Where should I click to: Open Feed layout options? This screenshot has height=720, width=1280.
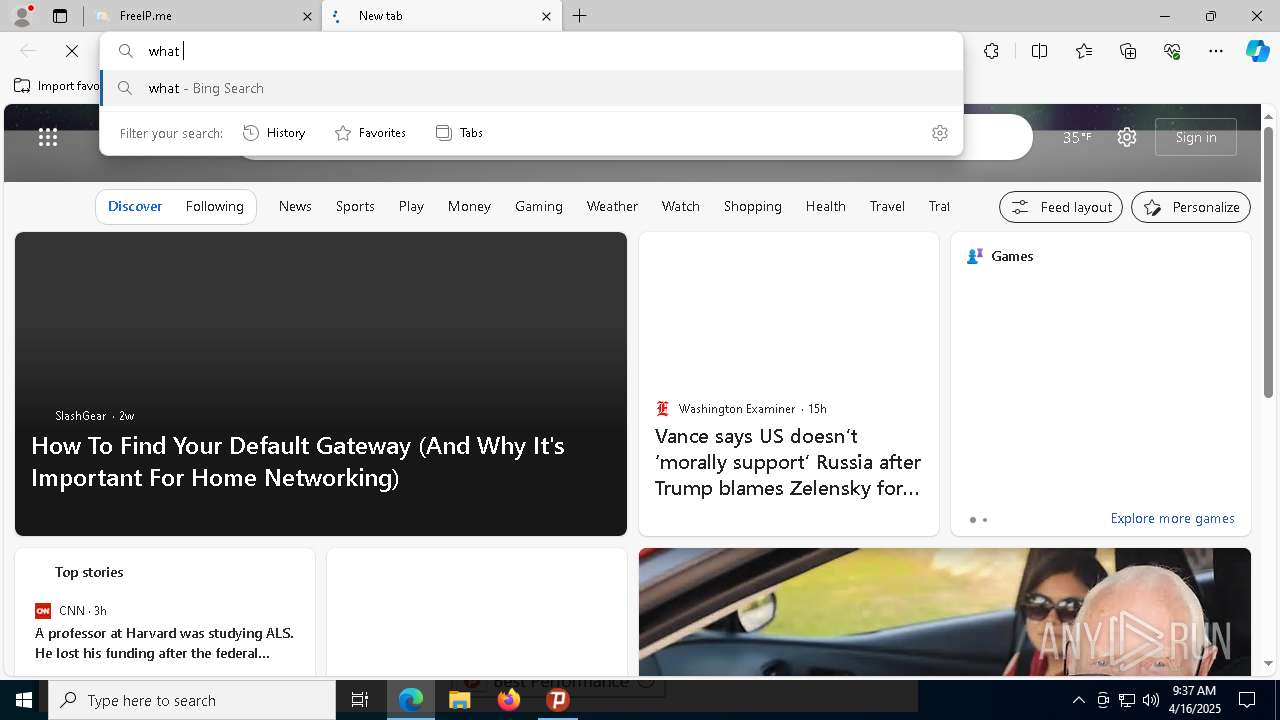pyautogui.click(x=1061, y=207)
